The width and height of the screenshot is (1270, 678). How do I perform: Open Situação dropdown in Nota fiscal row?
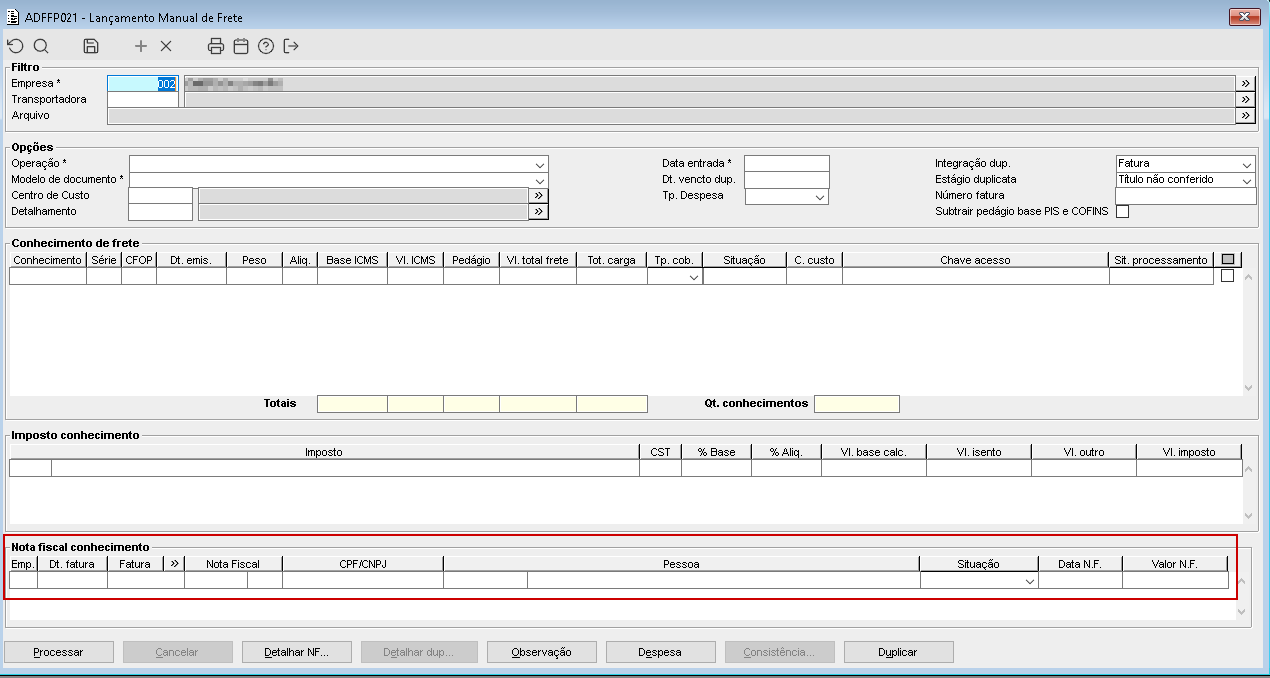pos(1029,581)
